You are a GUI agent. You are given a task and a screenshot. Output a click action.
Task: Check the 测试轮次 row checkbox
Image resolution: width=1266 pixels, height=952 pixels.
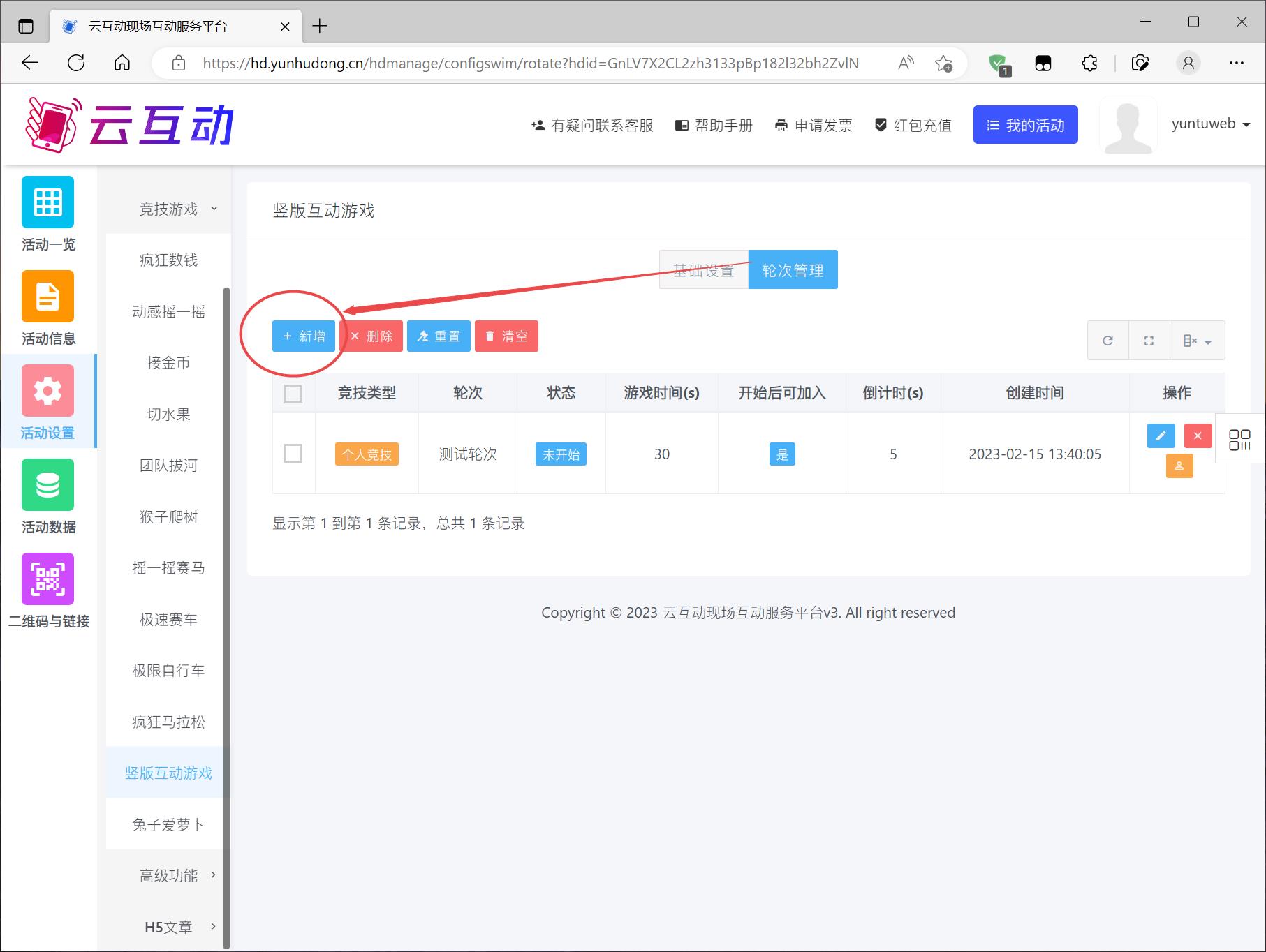[293, 454]
